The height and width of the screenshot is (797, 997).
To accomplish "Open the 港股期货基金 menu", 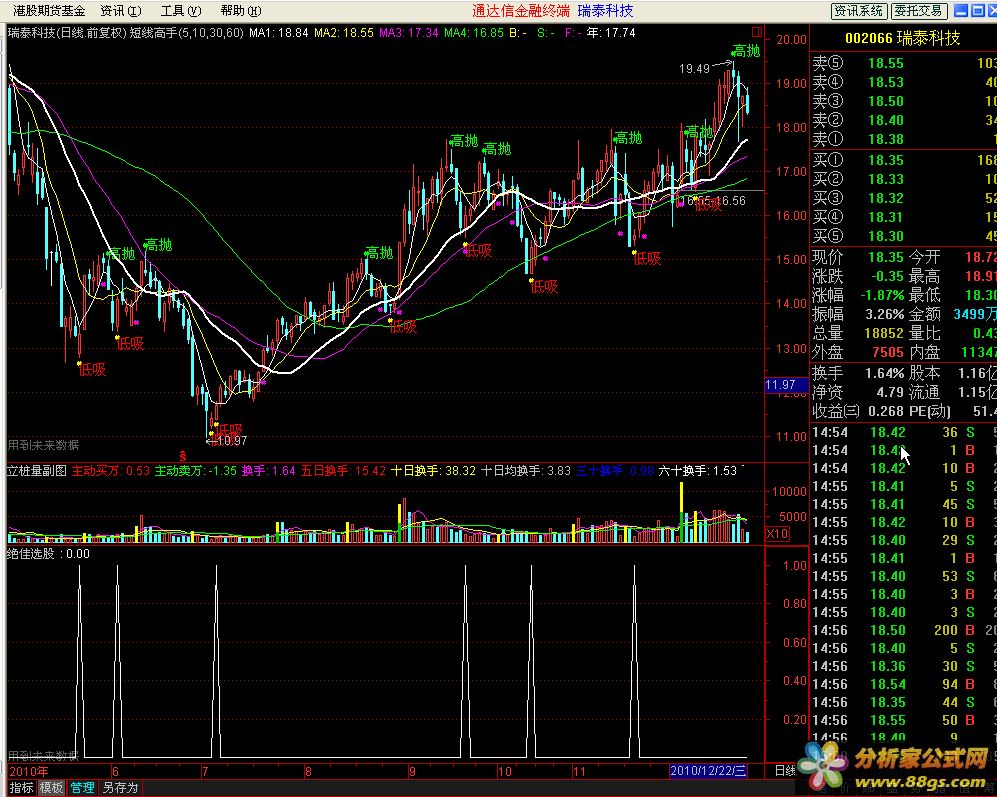I will click(x=49, y=11).
